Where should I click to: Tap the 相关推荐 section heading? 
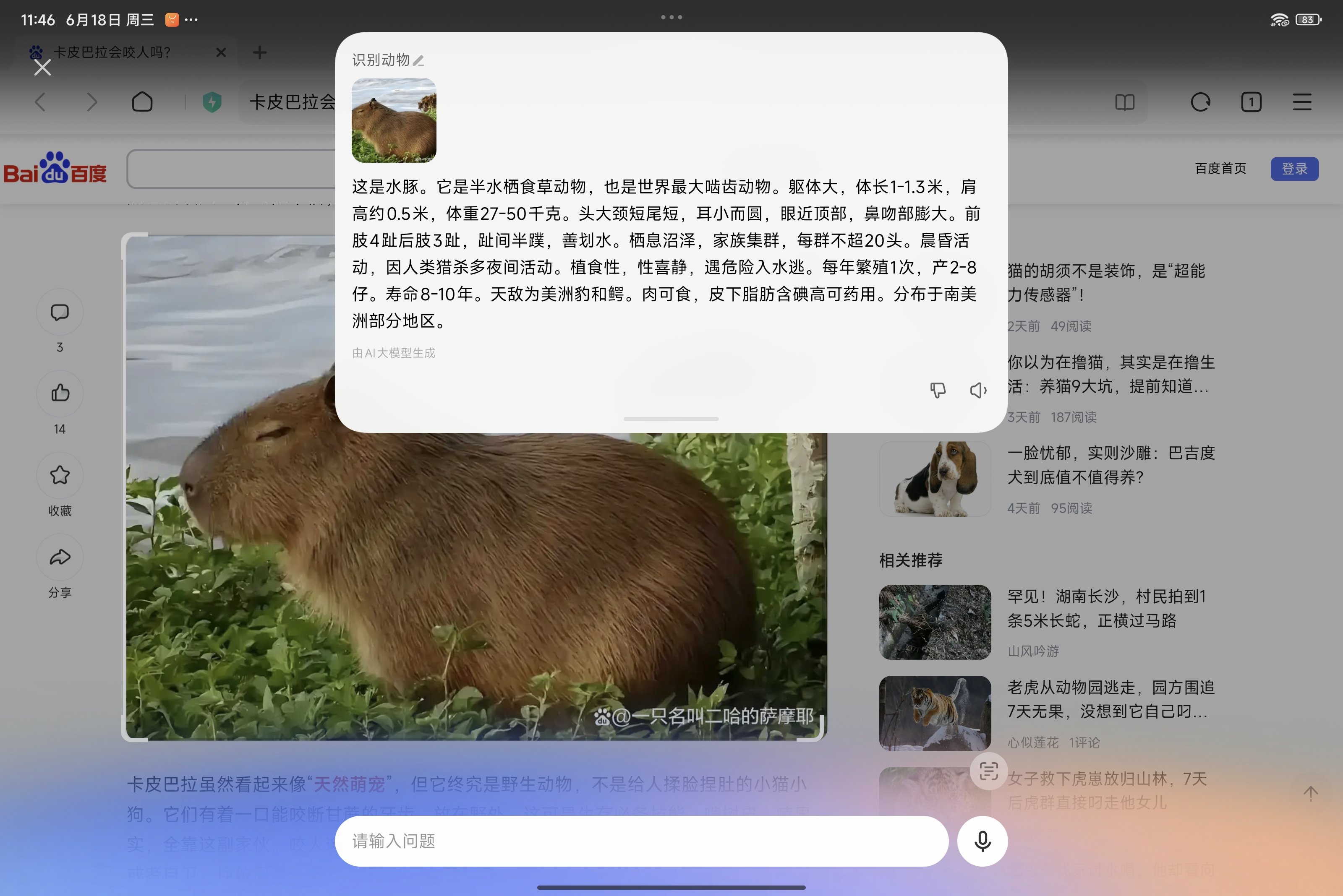tap(911, 560)
